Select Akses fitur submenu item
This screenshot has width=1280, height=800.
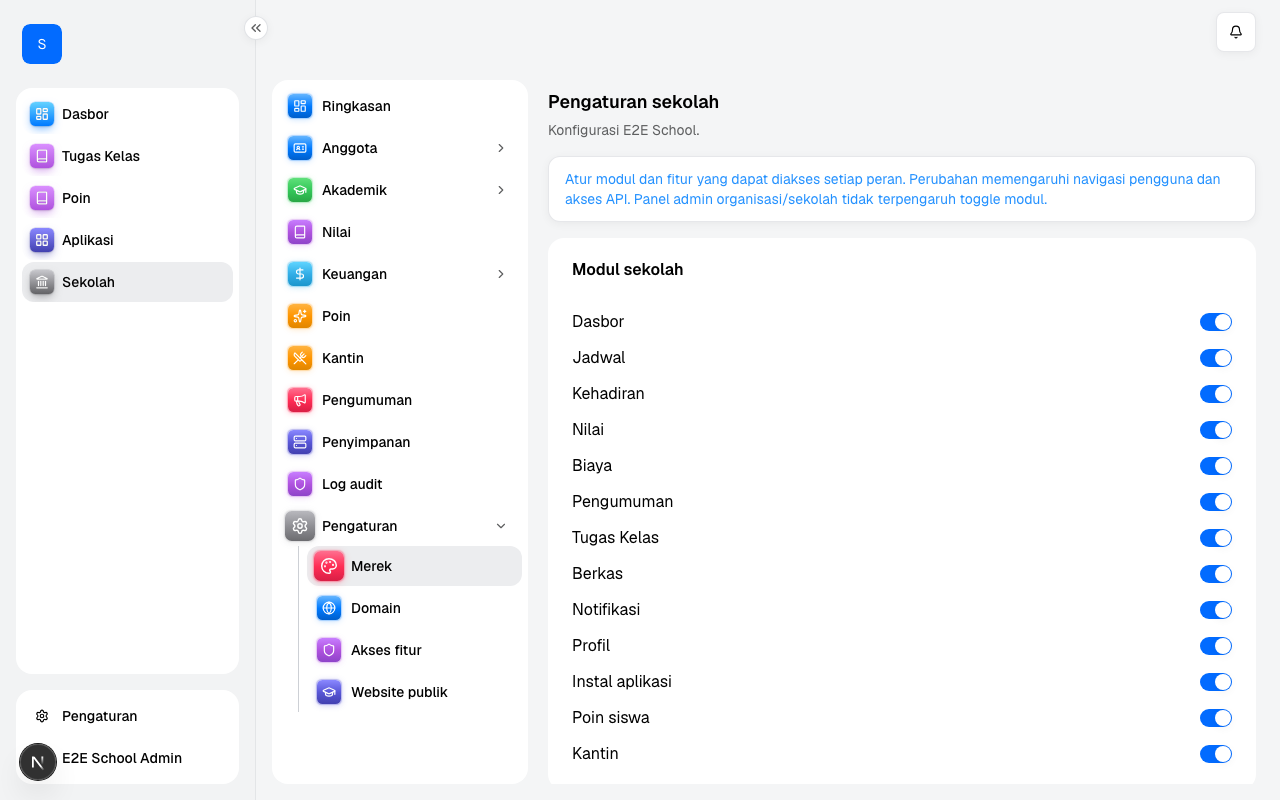415,650
